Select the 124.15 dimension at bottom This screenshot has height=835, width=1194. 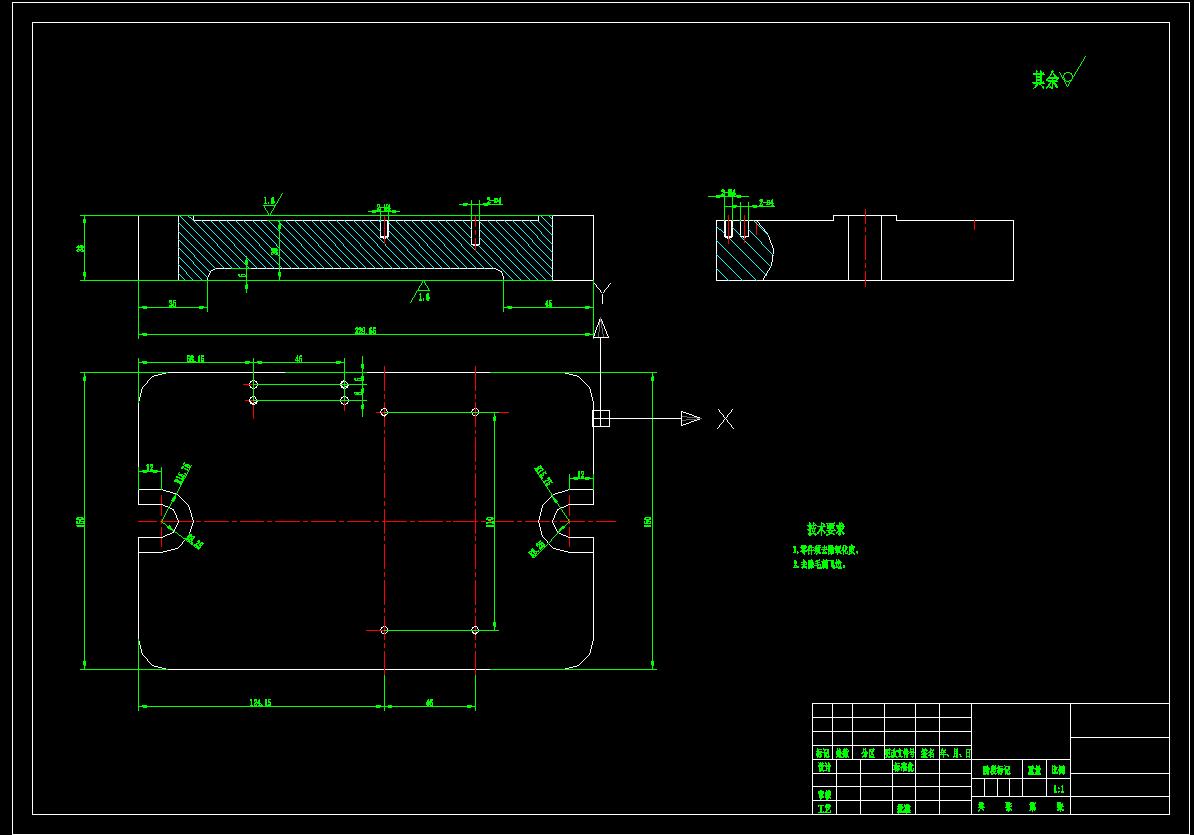[x=260, y=703]
